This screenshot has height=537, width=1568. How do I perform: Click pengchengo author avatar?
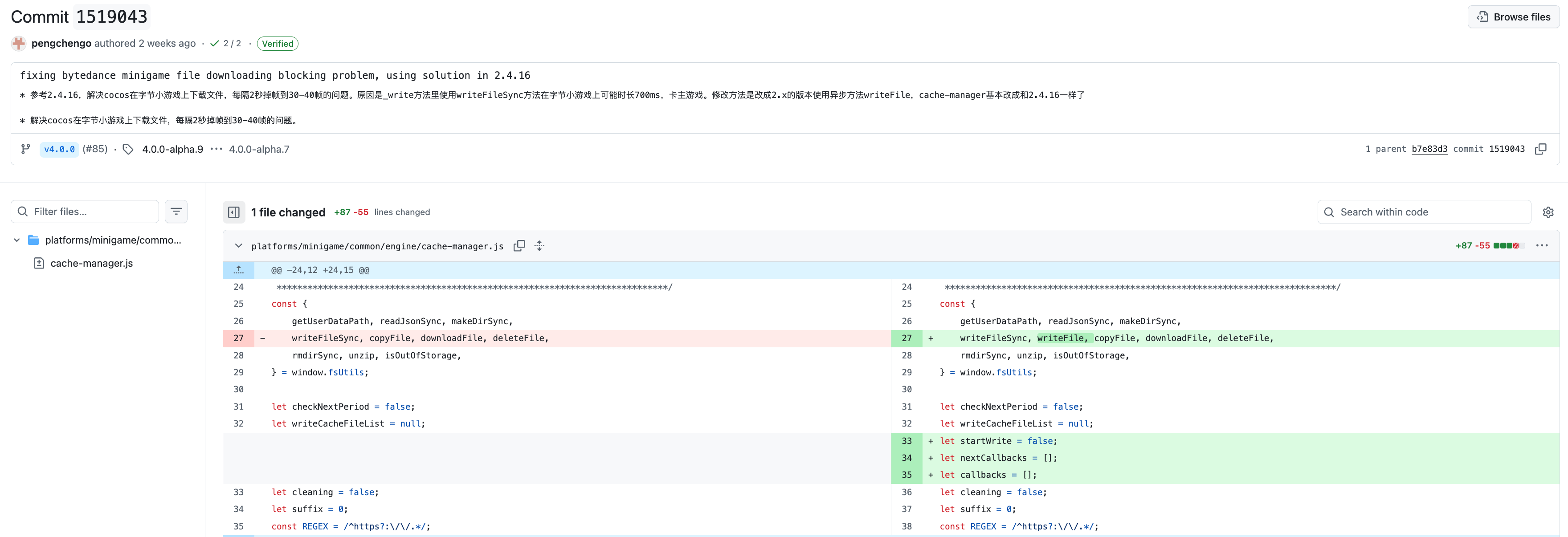(19, 43)
